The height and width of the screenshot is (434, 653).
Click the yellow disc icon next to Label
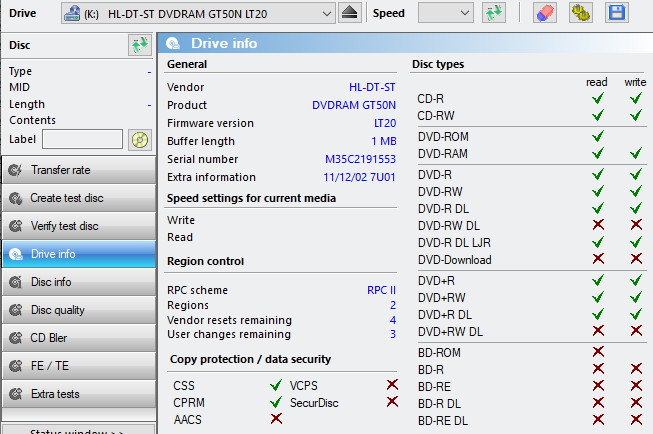pos(140,140)
